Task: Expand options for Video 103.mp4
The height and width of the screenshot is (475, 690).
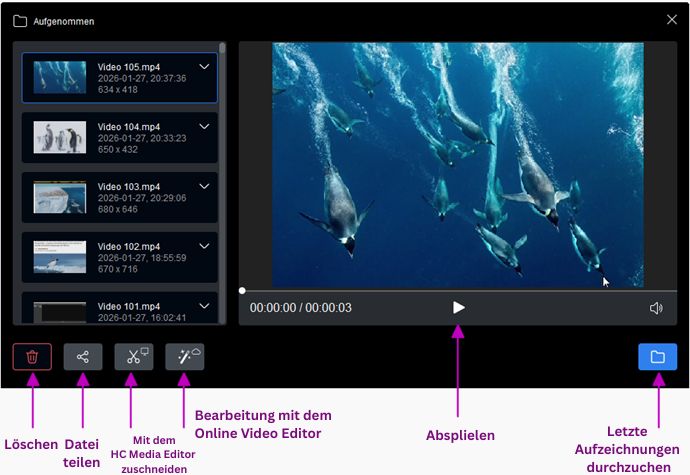Action: pos(204,187)
